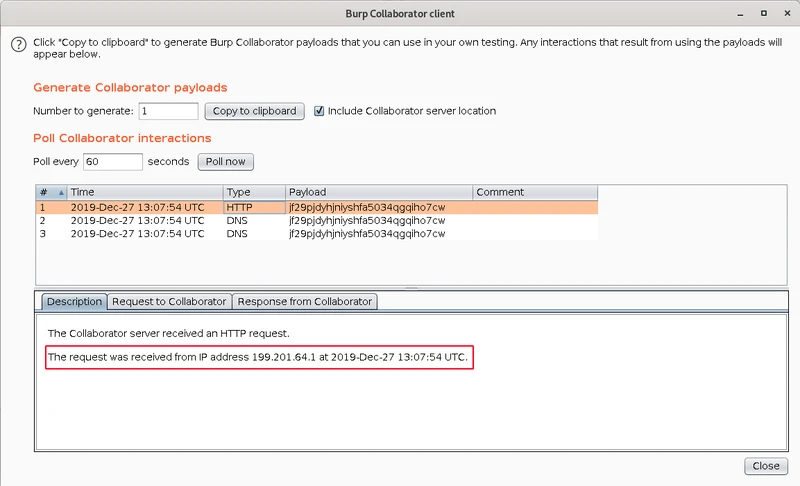This screenshot has height=486, width=800.
Task: Switch to Response from Collaborator tab
Action: click(305, 302)
